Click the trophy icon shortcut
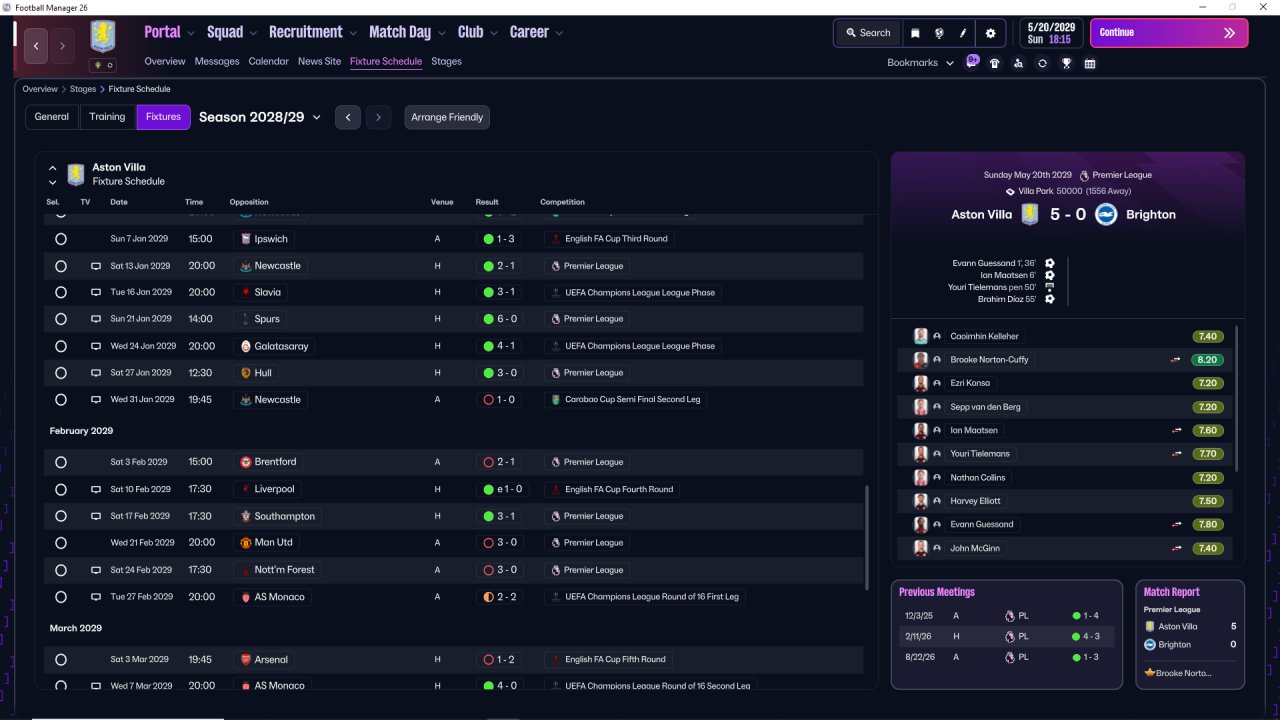Screen dimensions: 1280x720 (1066, 63)
